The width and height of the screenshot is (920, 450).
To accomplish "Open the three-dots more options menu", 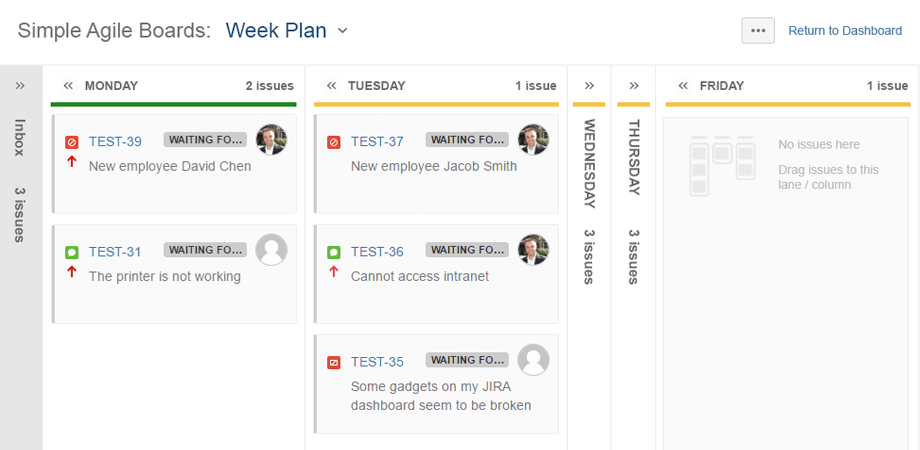I will point(758,31).
